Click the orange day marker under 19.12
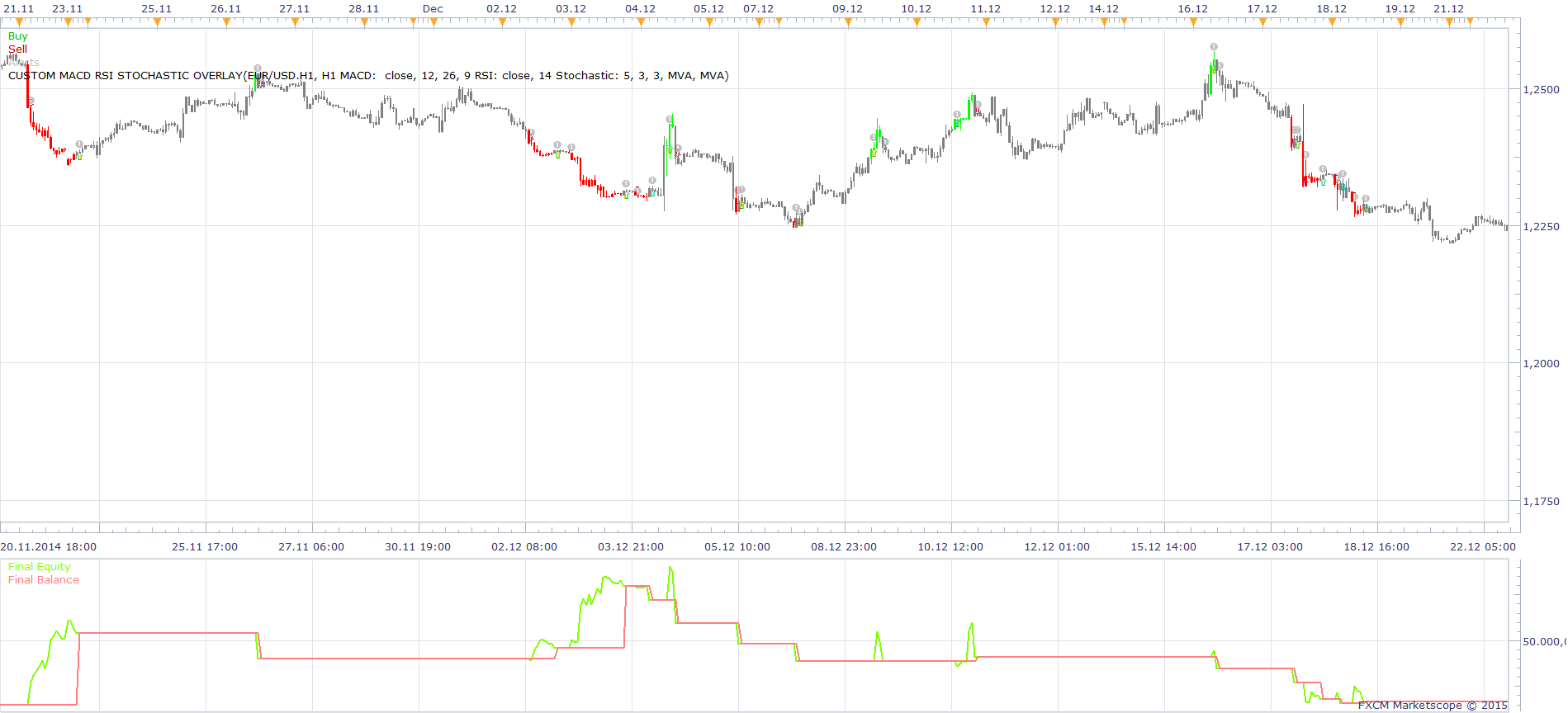1568x713 pixels. [x=1400, y=22]
